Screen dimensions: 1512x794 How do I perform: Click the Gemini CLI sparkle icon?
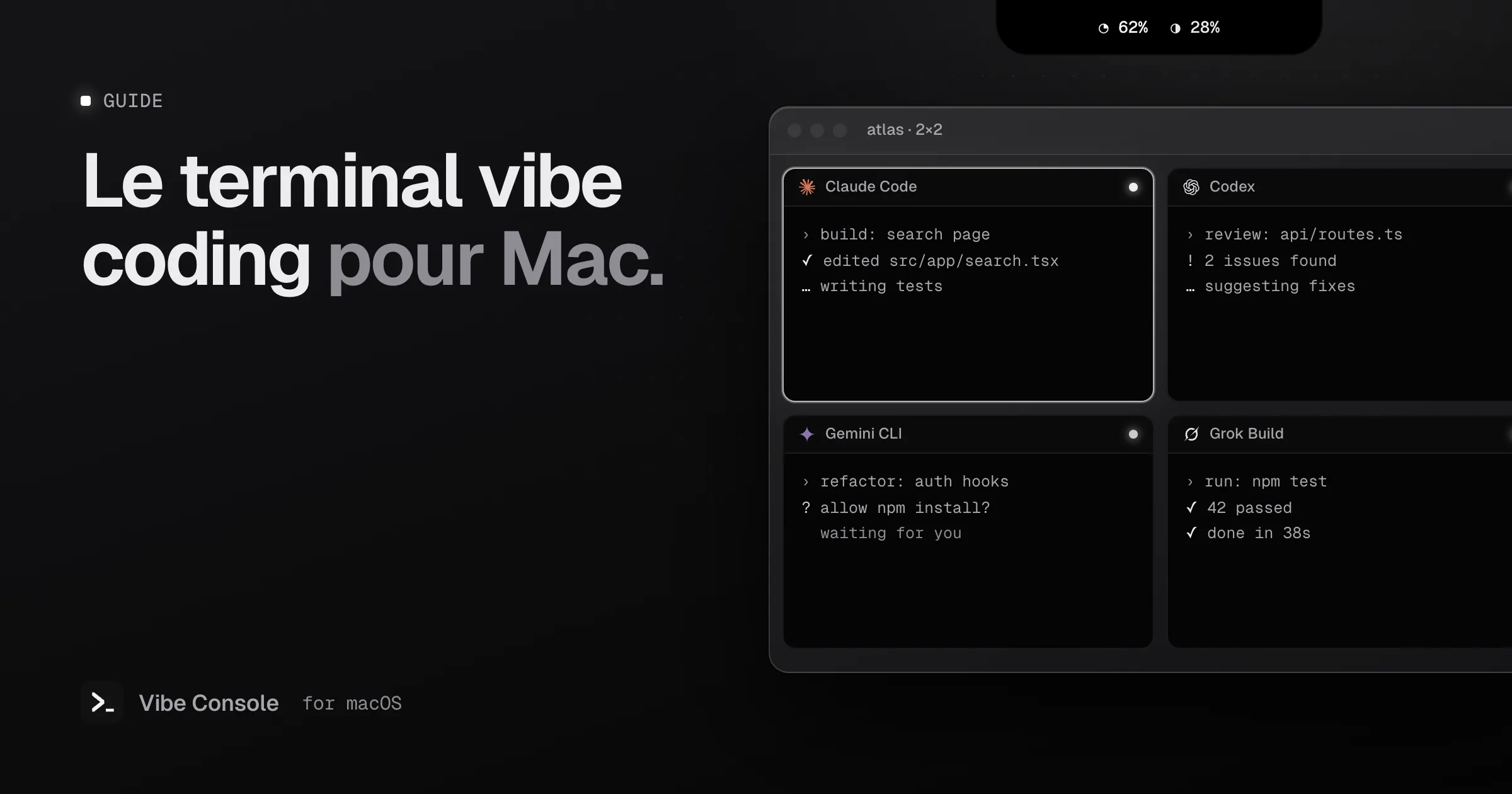pos(807,434)
